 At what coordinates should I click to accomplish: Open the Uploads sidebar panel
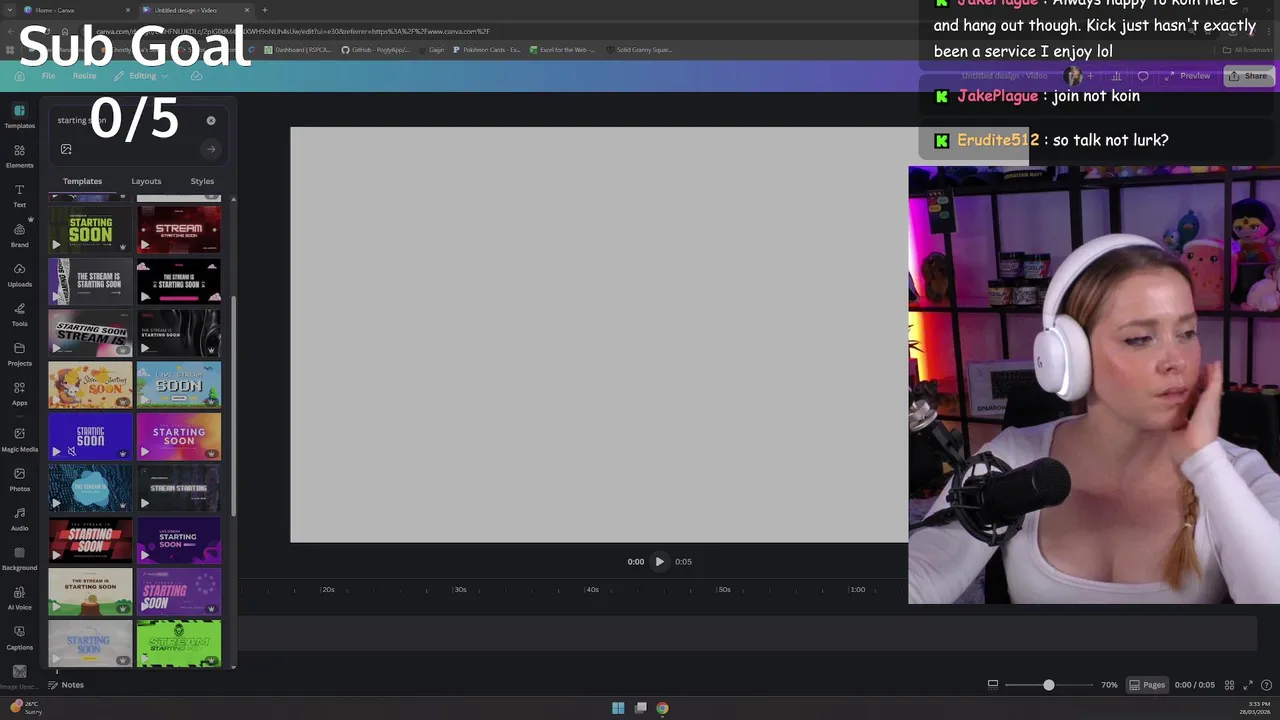[19, 275]
